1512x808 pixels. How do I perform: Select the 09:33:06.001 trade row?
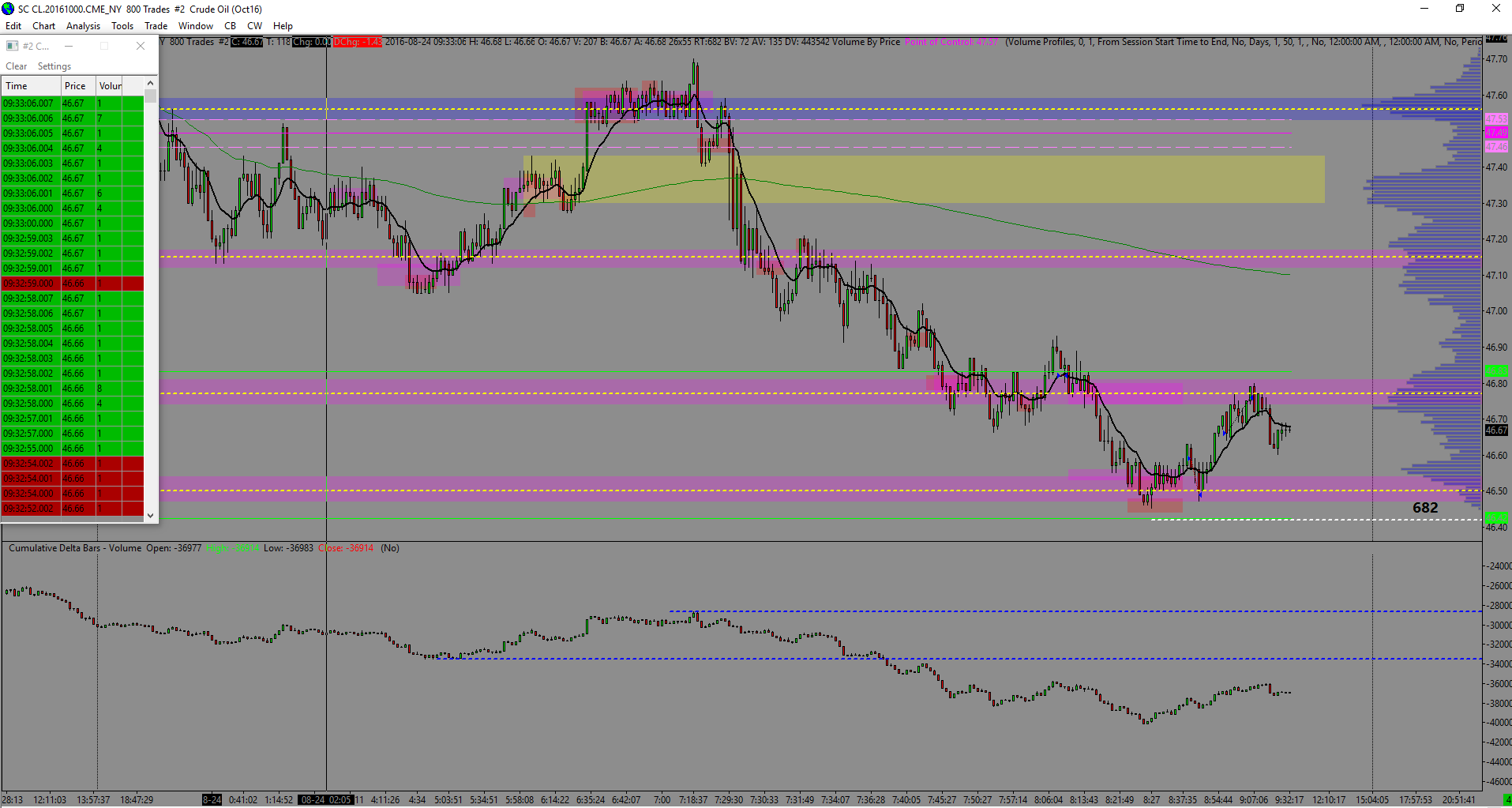(x=73, y=194)
